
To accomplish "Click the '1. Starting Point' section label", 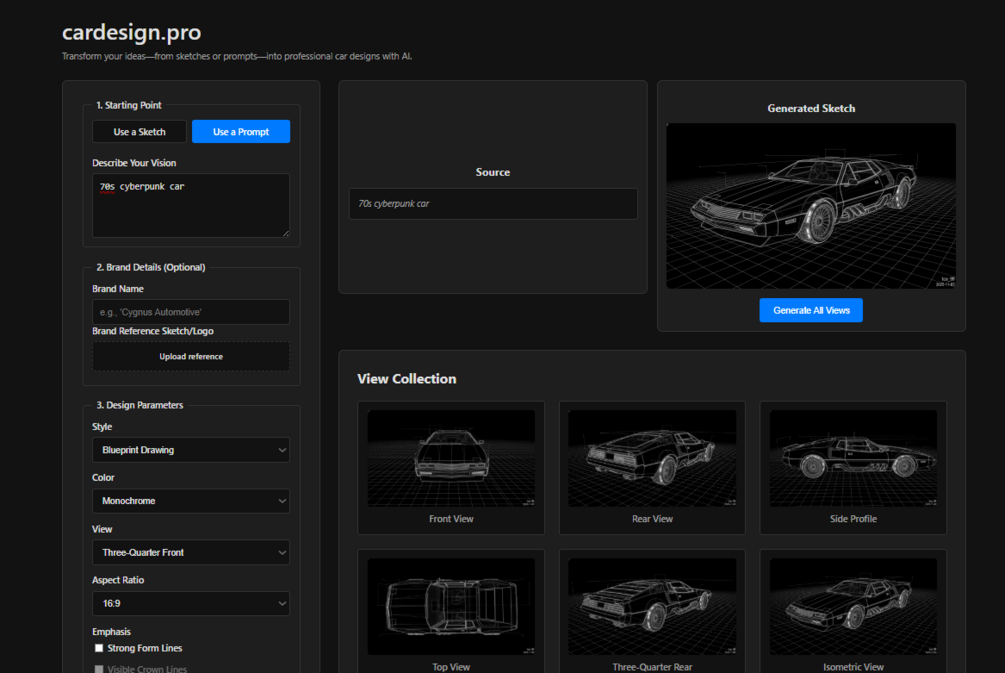I will [x=129, y=105].
